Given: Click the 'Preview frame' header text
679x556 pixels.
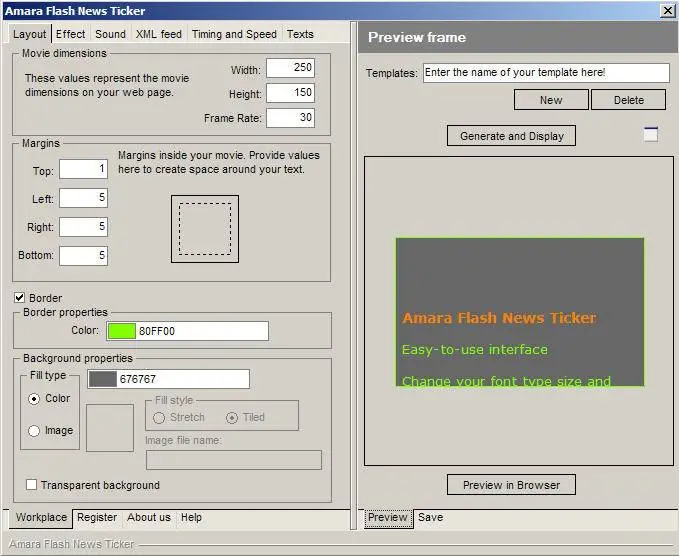Looking at the screenshot, I should click(x=417, y=37).
